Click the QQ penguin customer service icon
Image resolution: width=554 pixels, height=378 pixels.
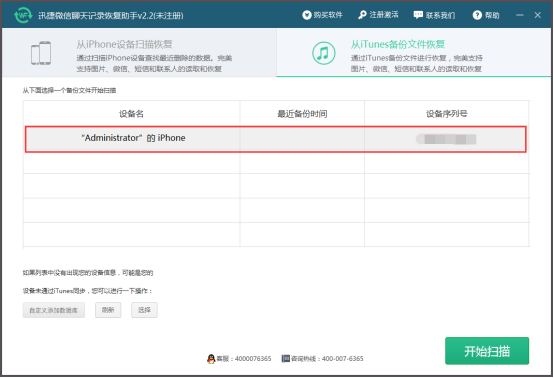(x=211, y=359)
